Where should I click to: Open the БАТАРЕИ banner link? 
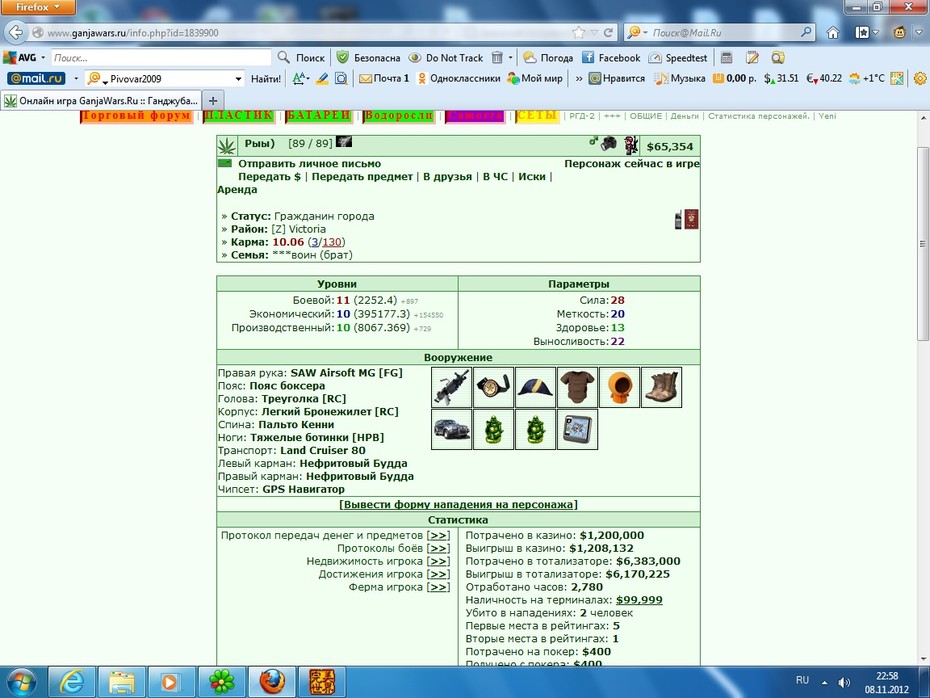(318, 116)
